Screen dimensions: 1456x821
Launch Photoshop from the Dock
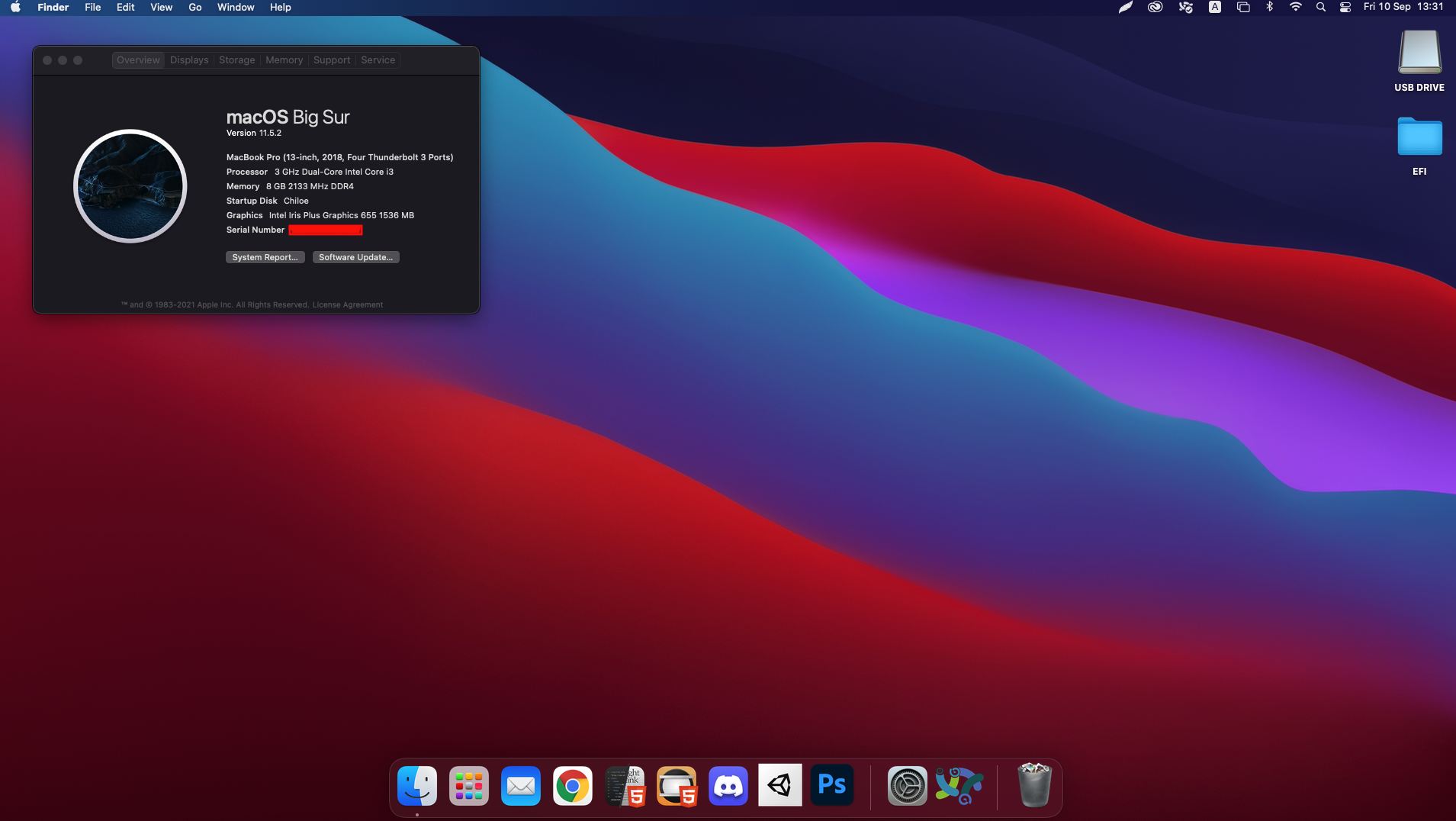(832, 785)
